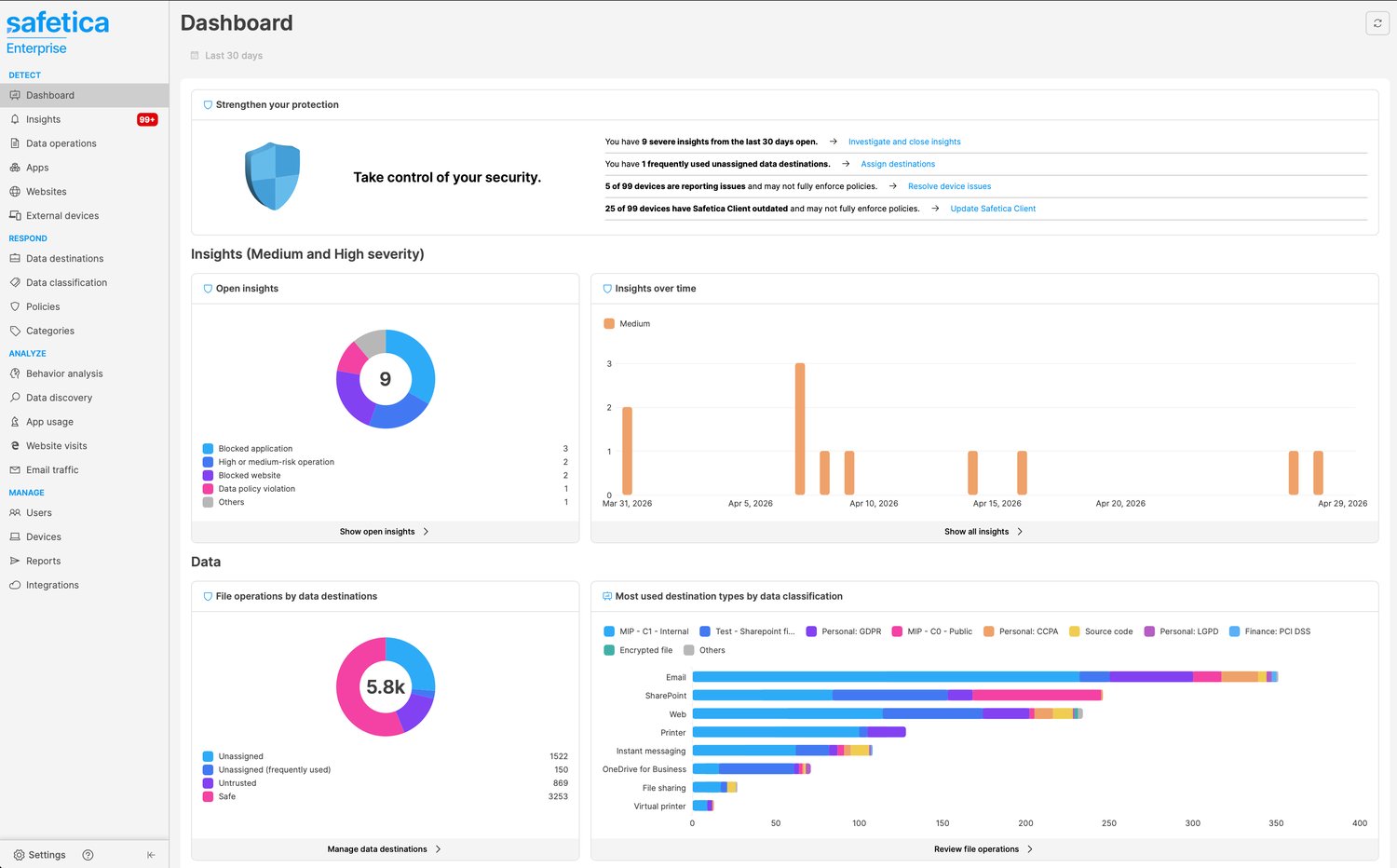
Task: Toggle MIP - C1 - Internal legend swatch
Action: click(609, 631)
